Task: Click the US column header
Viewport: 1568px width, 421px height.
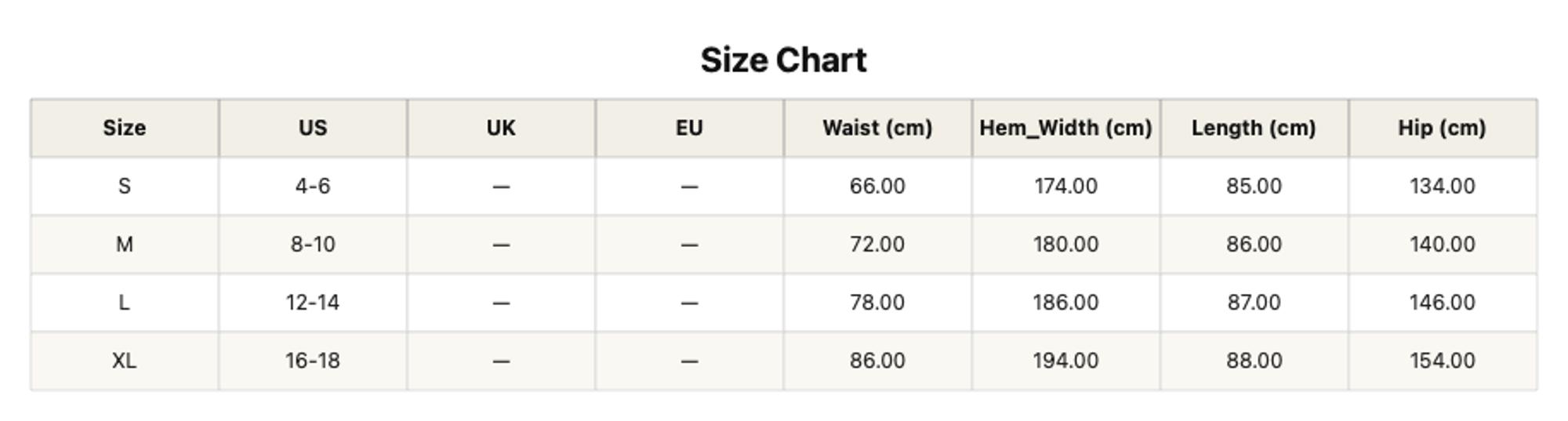Action: point(313,128)
